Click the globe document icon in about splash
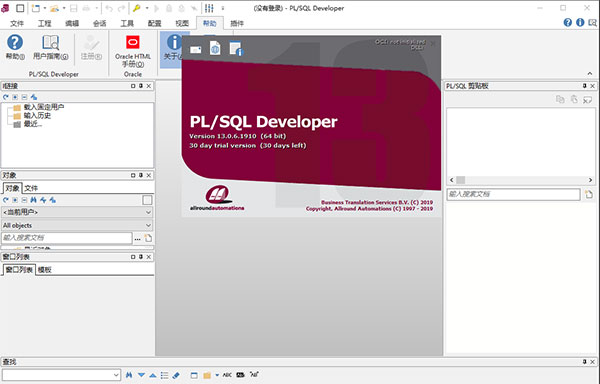Screen dimensions: 600x384 tap(215, 48)
